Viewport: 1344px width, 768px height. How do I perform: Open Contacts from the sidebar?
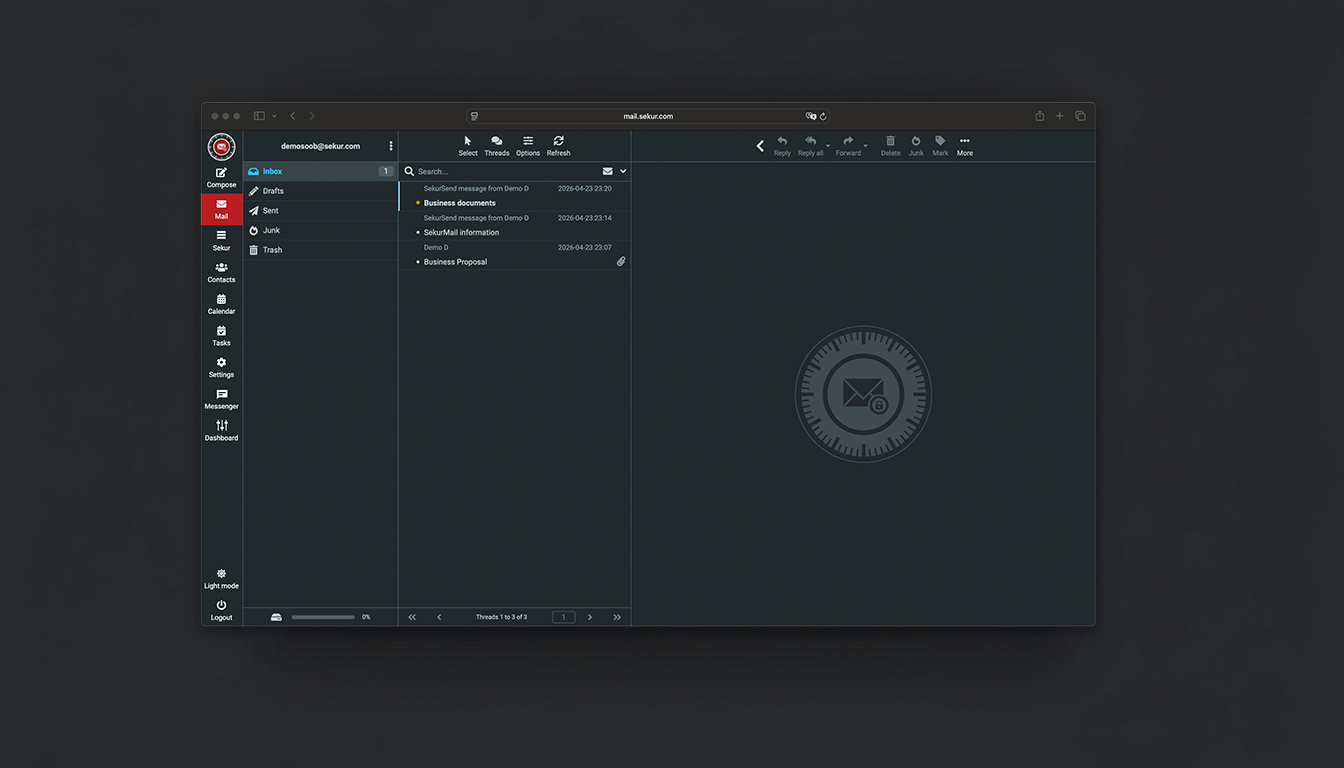point(221,272)
